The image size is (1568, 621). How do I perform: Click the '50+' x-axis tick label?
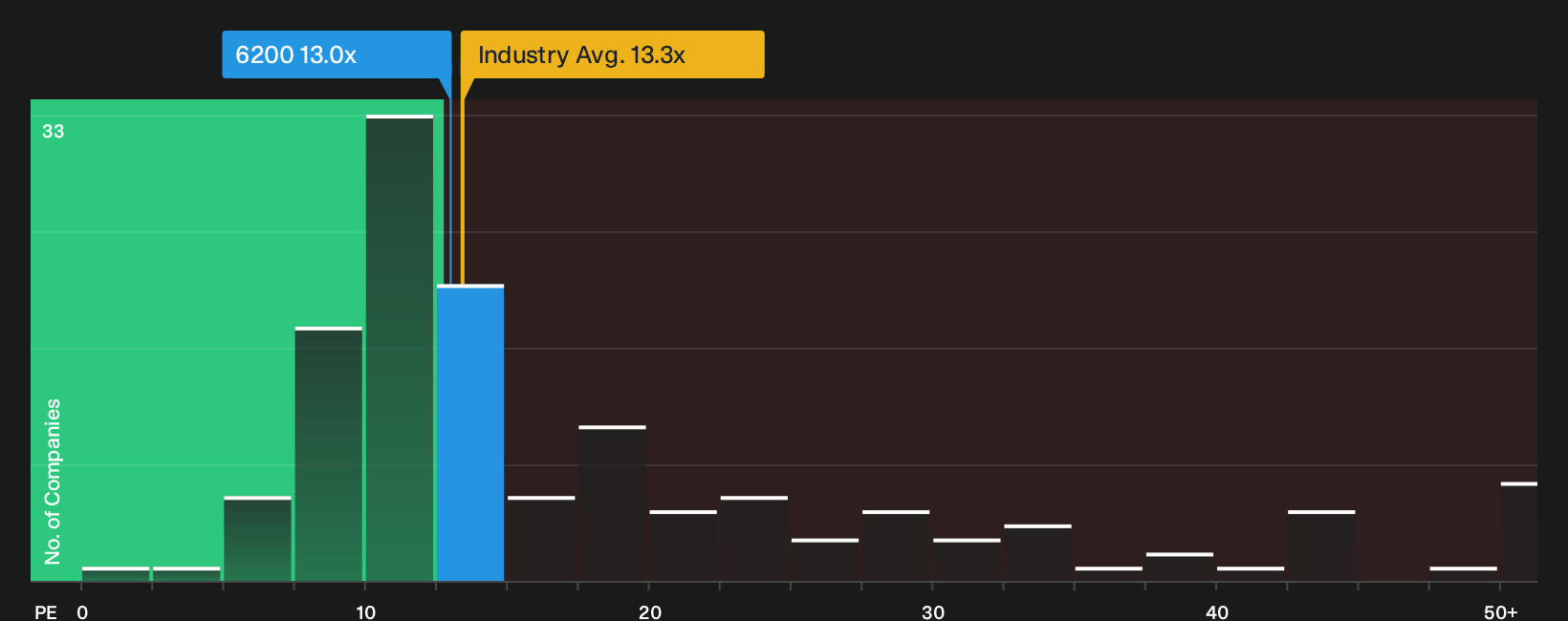pyautogui.click(x=1501, y=612)
